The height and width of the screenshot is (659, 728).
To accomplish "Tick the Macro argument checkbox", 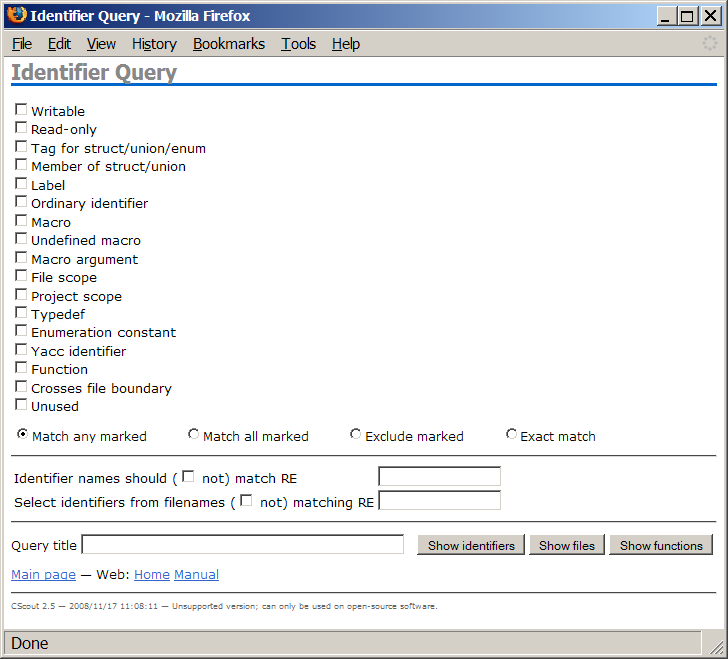I will pyautogui.click(x=21, y=257).
